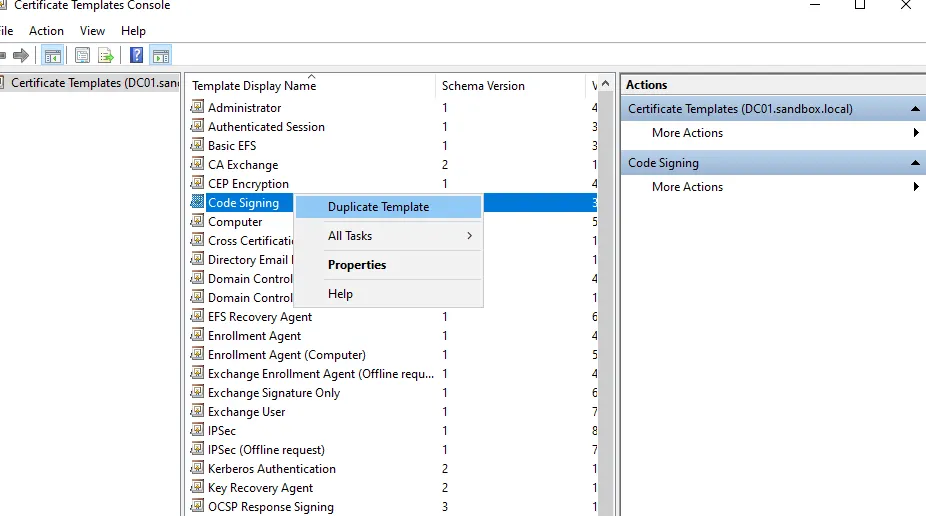Sort by Schema Version column header

483,86
